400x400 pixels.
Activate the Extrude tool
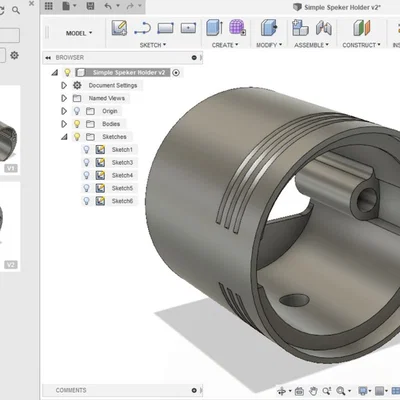tap(214, 28)
